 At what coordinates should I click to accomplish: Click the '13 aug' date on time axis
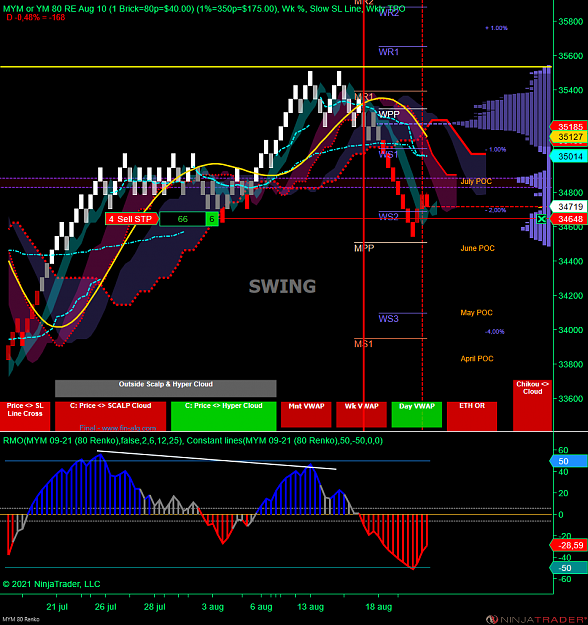coord(310,607)
